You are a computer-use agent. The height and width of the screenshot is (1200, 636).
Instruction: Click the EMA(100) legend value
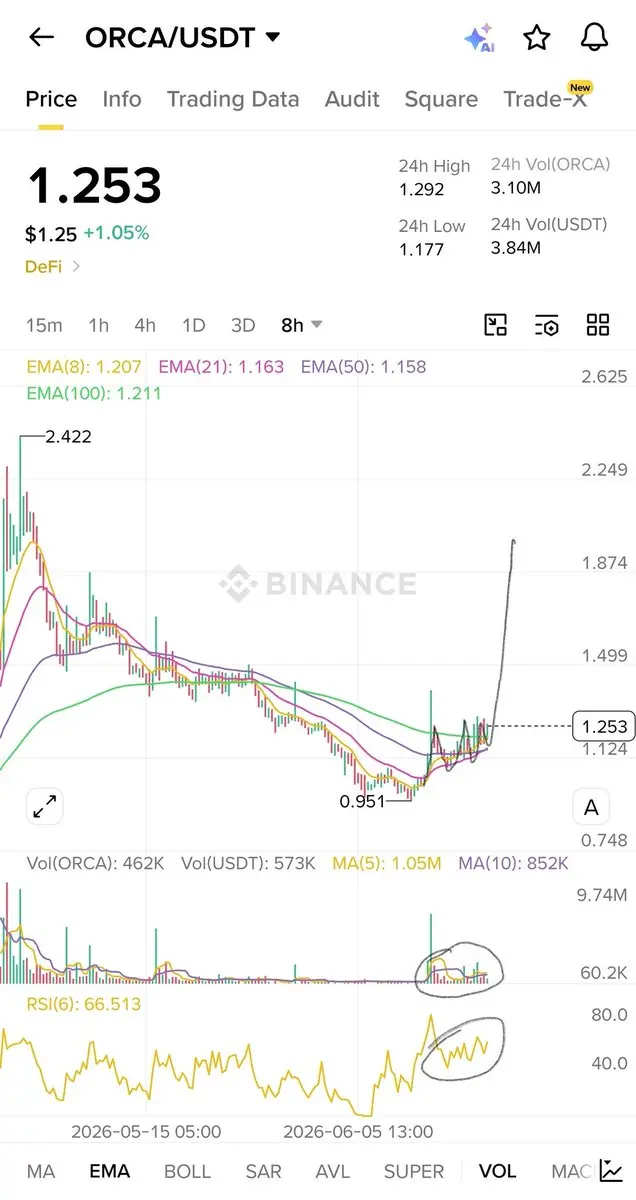tap(94, 393)
